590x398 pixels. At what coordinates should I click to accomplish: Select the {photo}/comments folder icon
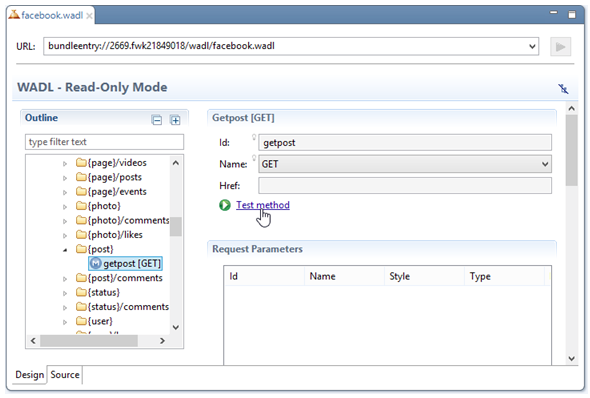81,220
